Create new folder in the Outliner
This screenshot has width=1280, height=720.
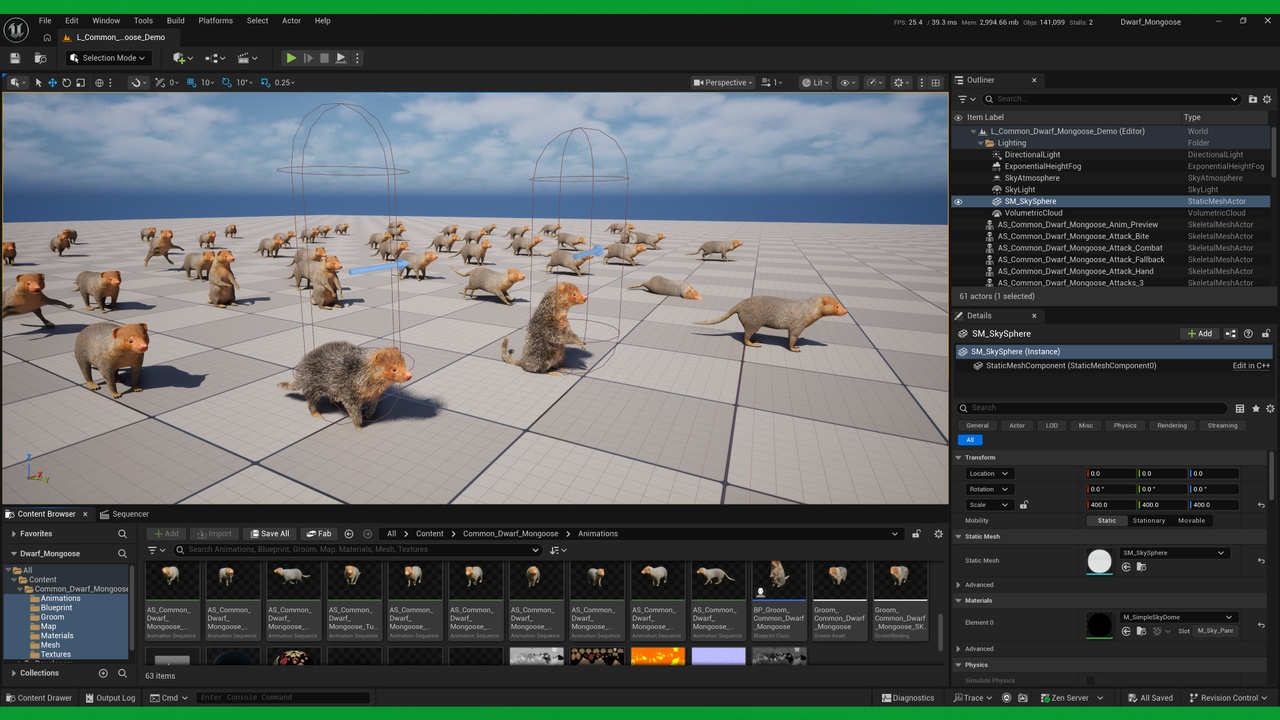(1252, 99)
